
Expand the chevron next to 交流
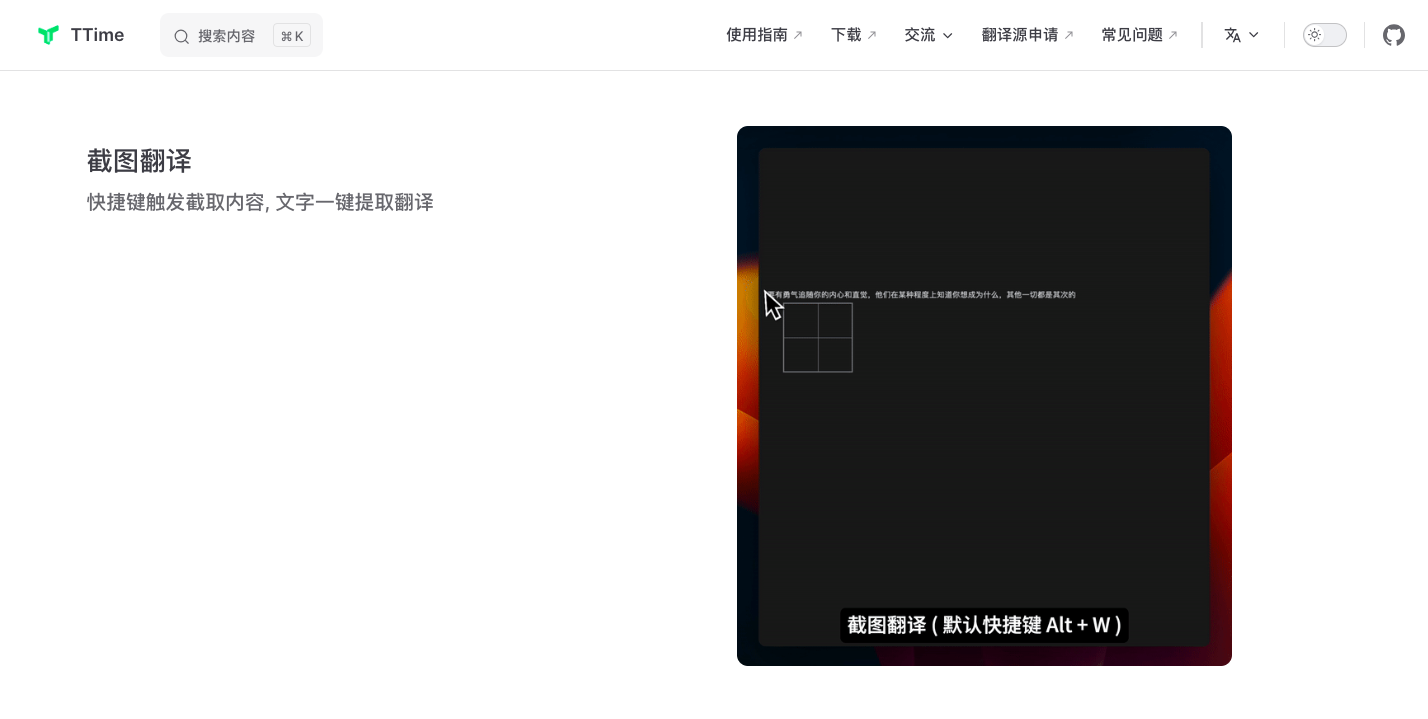(946, 34)
